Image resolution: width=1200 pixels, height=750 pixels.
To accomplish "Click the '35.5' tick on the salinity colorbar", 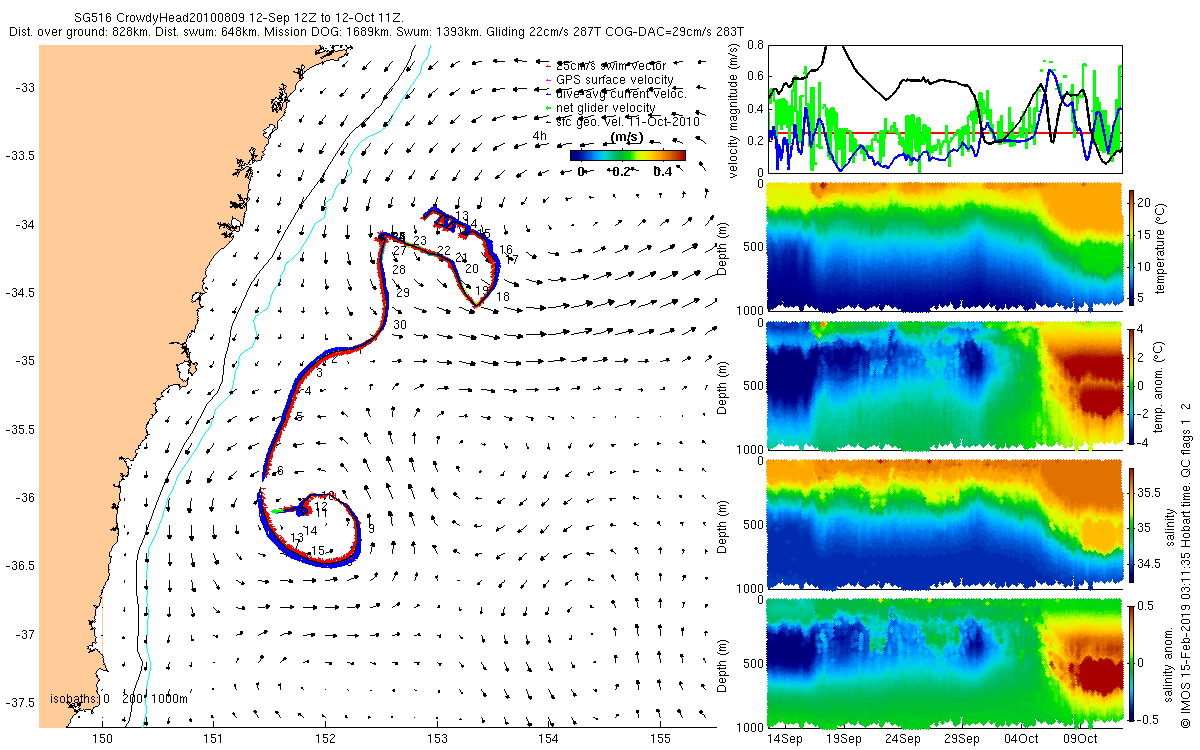I will tap(1150, 493).
